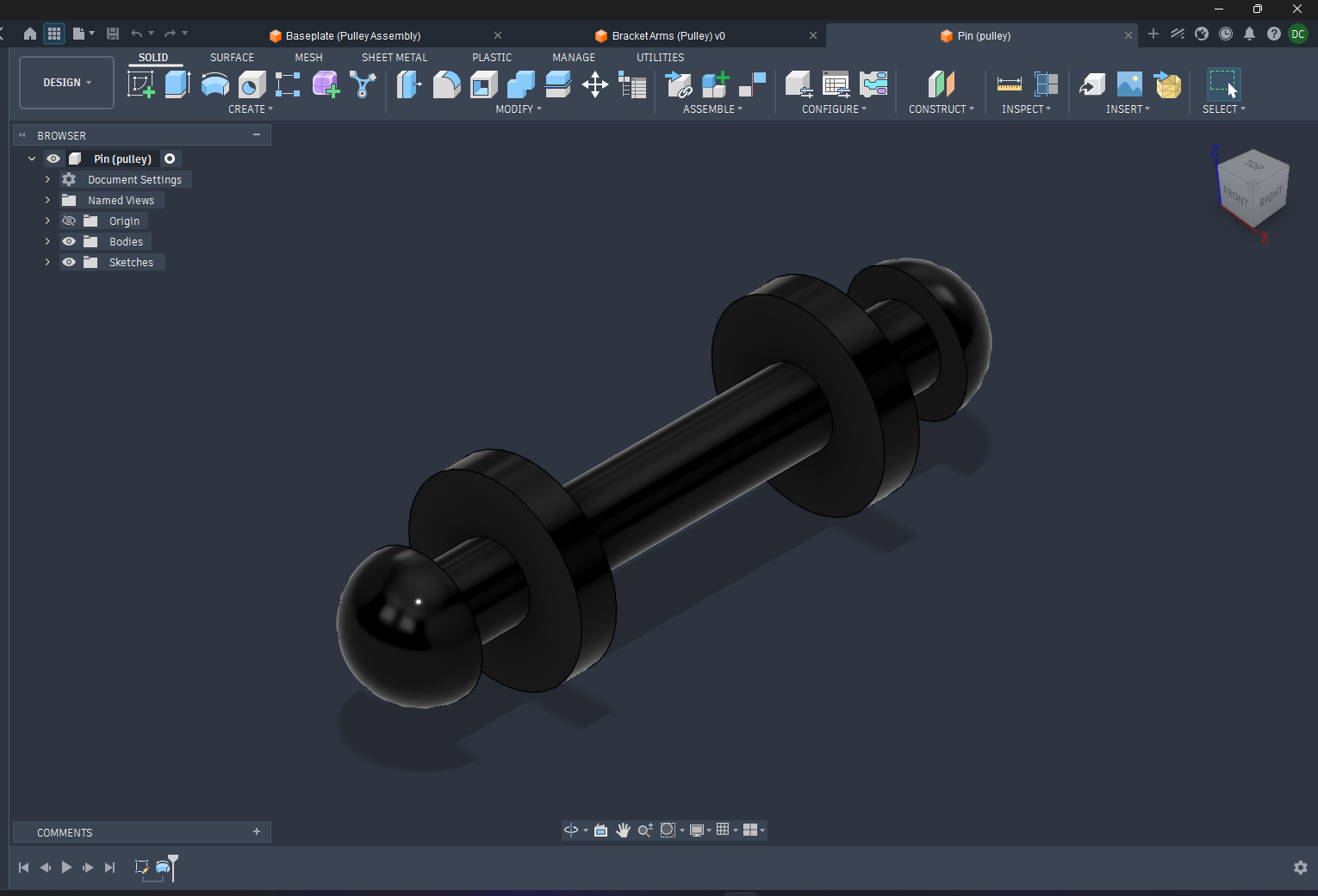Open the notifications bell

click(1249, 34)
